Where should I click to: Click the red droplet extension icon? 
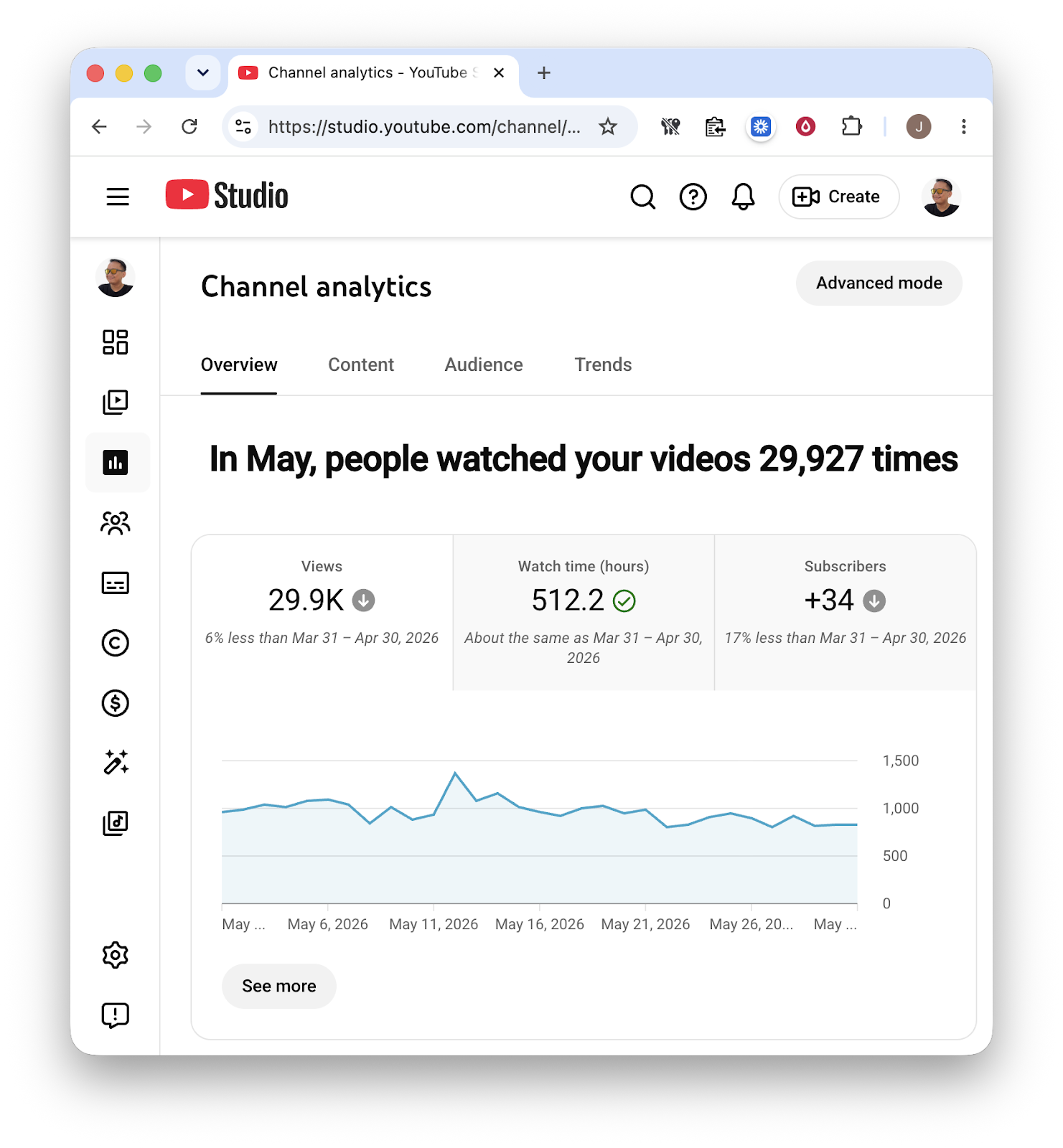tap(806, 127)
